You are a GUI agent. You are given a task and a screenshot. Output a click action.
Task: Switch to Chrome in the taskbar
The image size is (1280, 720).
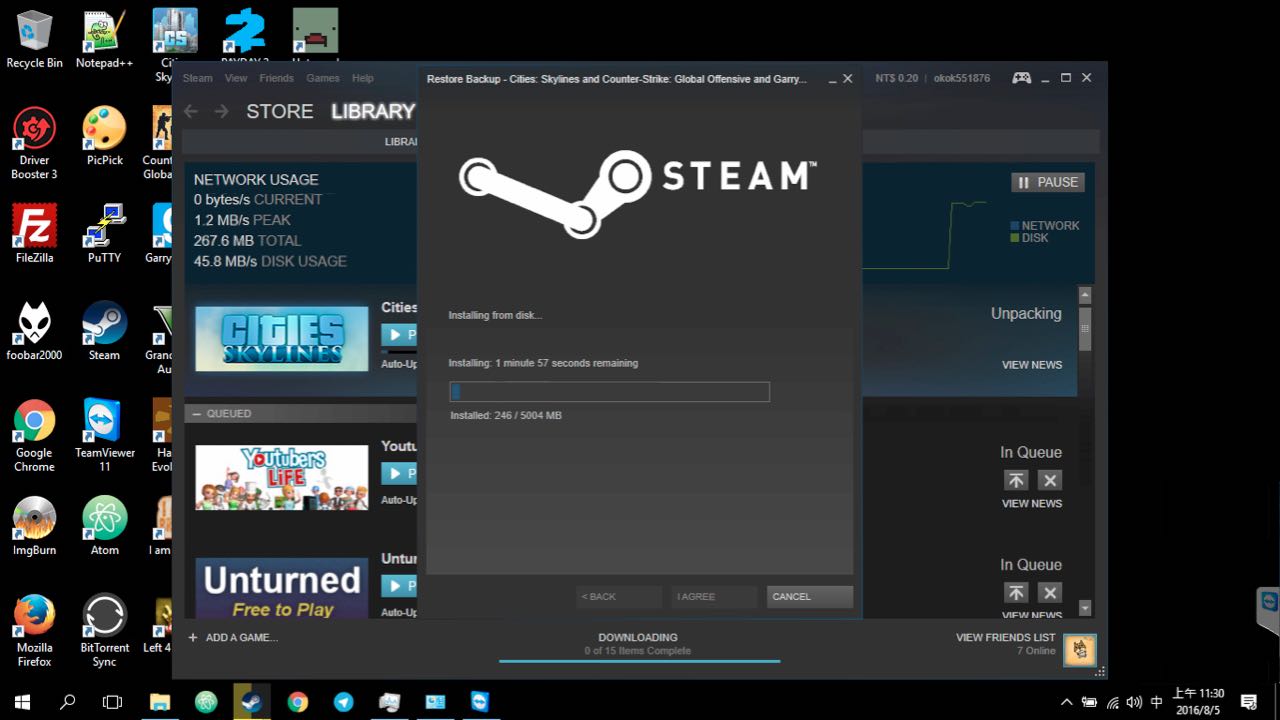point(297,702)
